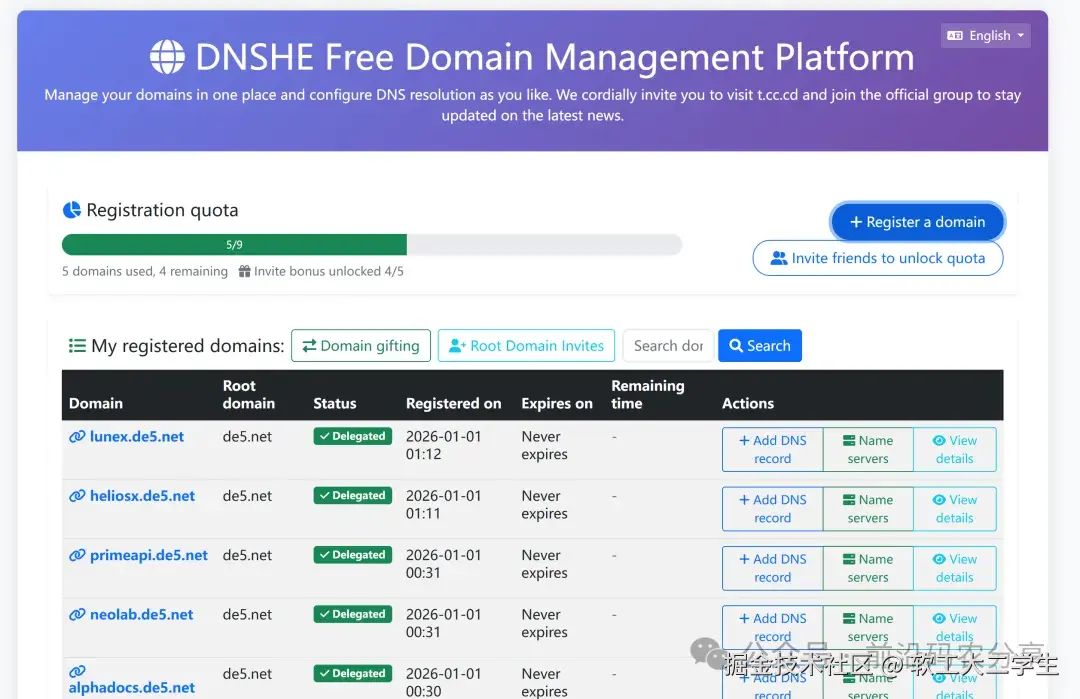
Task: Click the 5/9 quota progress bar
Action: coord(372,244)
